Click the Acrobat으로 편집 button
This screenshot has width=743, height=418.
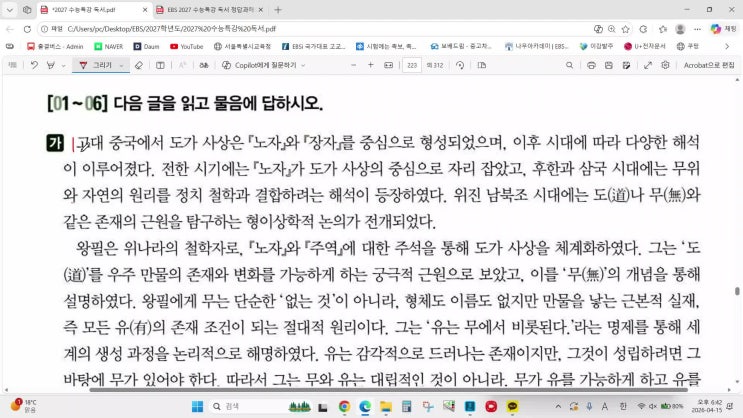coord(708,65)
